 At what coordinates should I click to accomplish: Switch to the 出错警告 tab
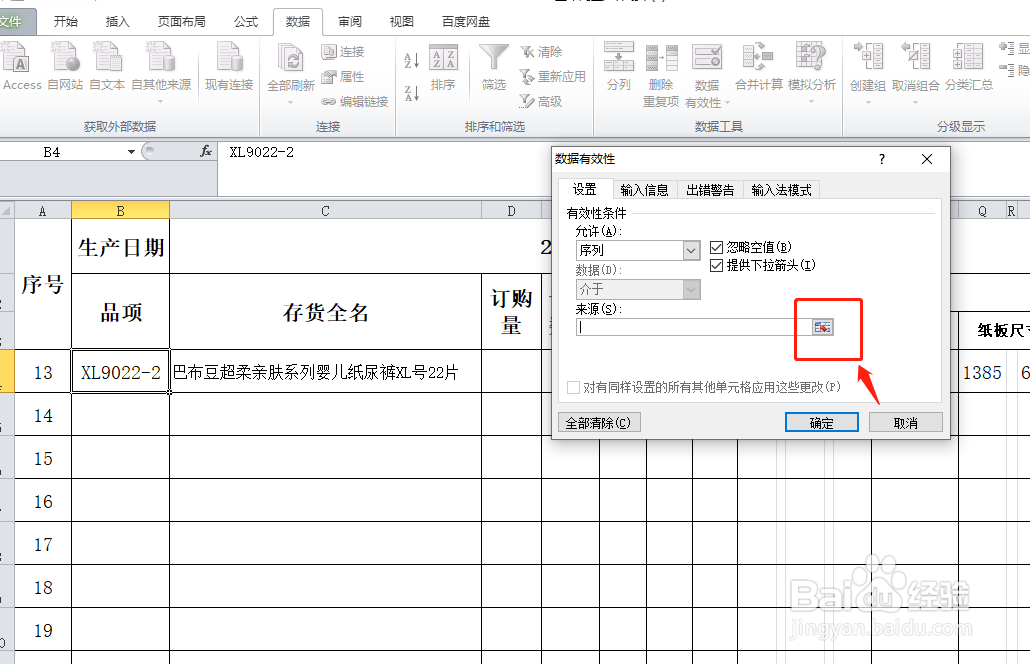[x=710, y=189]
